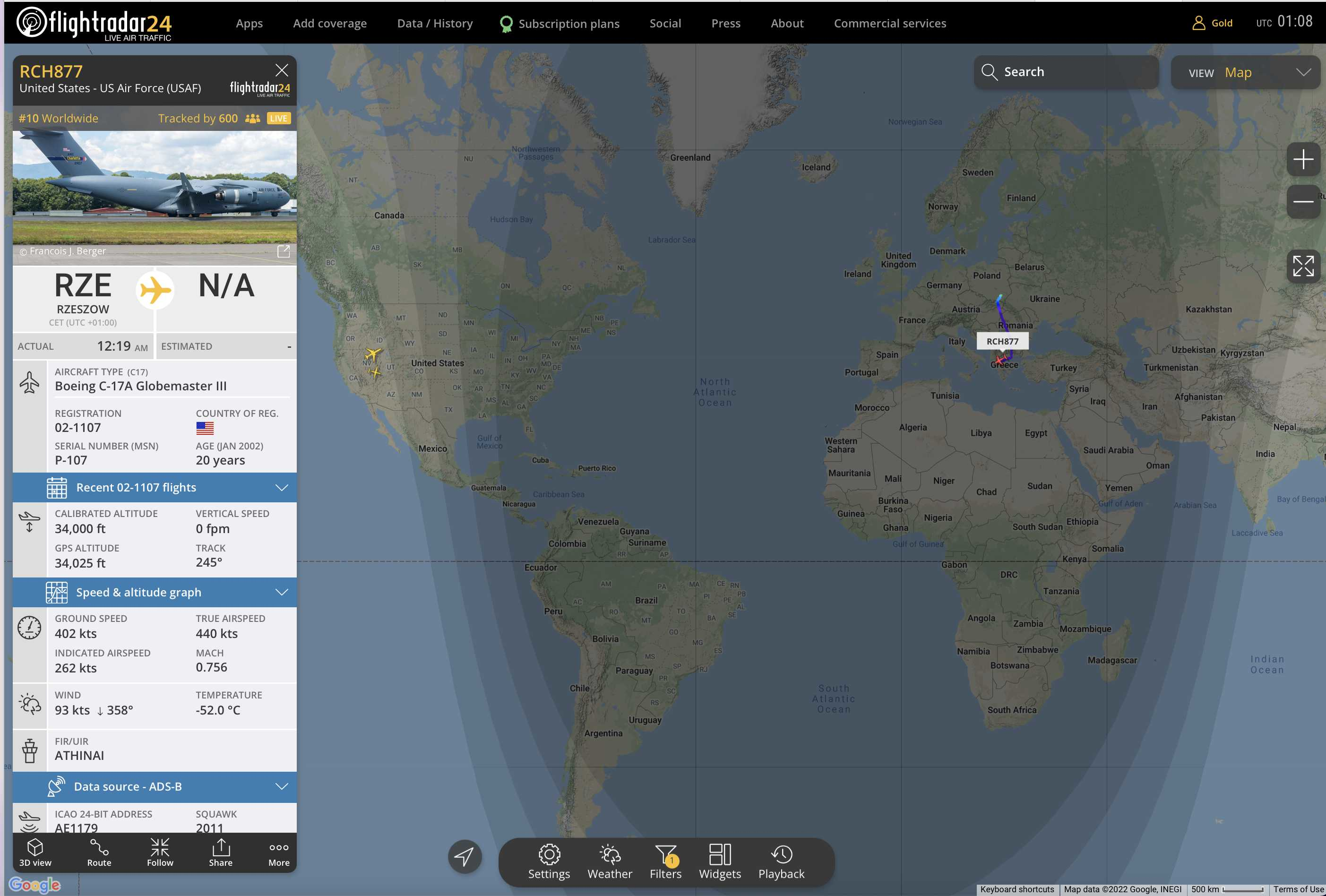Click the RZE origin airport code

(x=83, y=285)
